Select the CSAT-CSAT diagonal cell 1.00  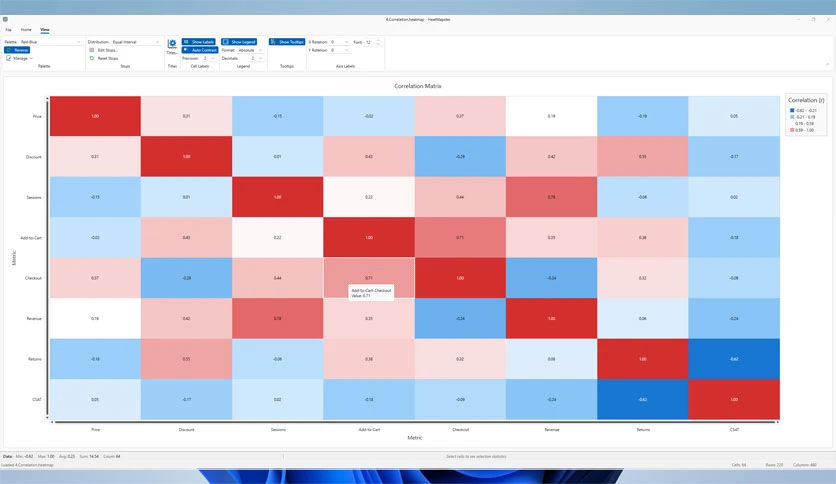(734, 399)
